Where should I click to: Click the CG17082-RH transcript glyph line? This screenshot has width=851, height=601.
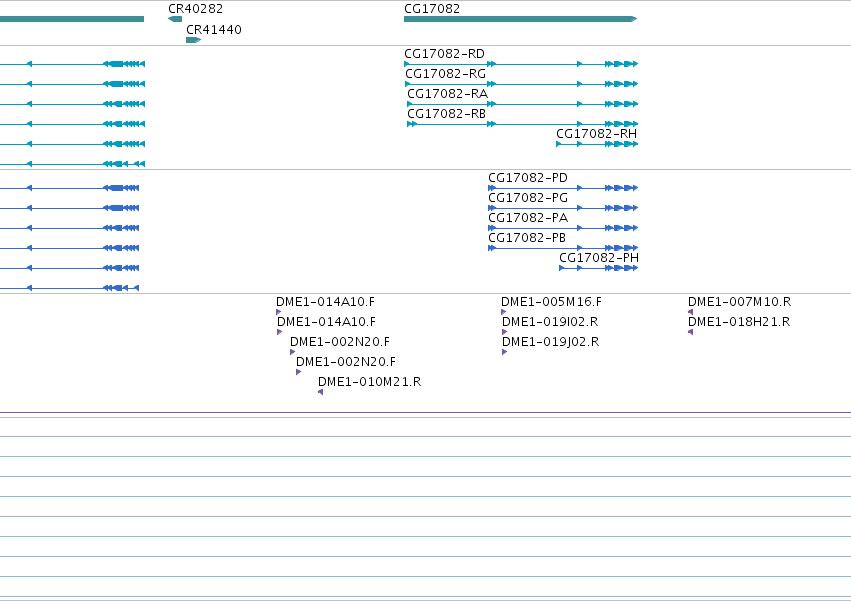click(x=597, y=144)
